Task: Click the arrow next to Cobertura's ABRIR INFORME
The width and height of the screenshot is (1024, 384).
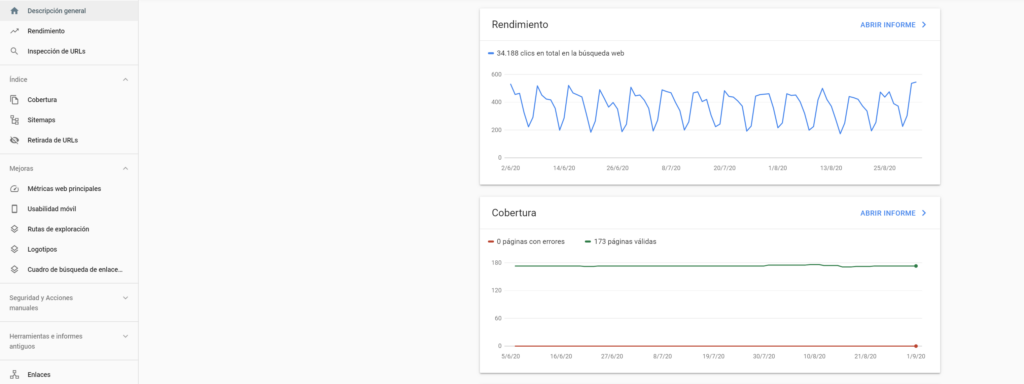Action: (x=923, y=213)
